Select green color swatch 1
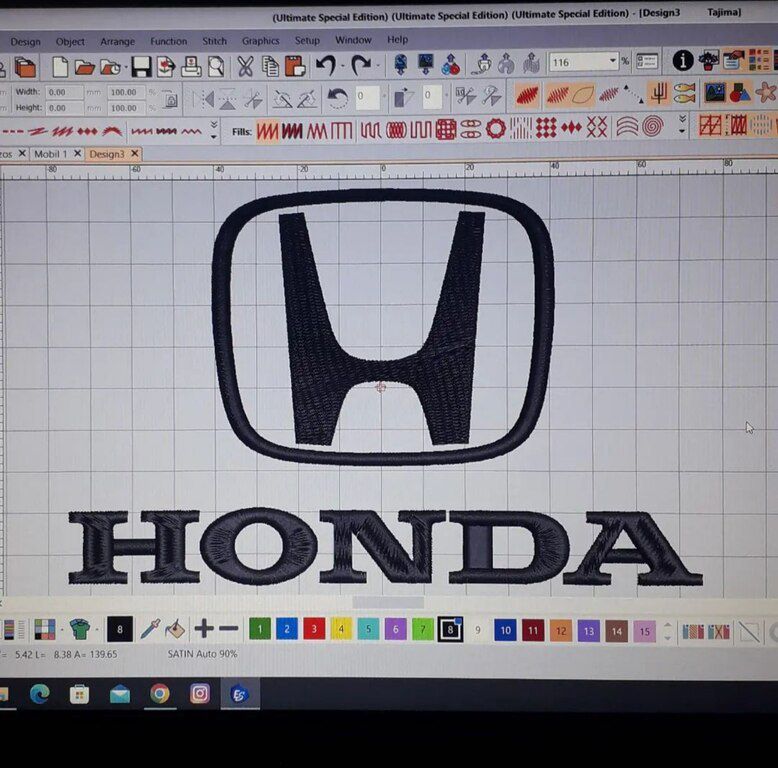 tap(259, 629)
